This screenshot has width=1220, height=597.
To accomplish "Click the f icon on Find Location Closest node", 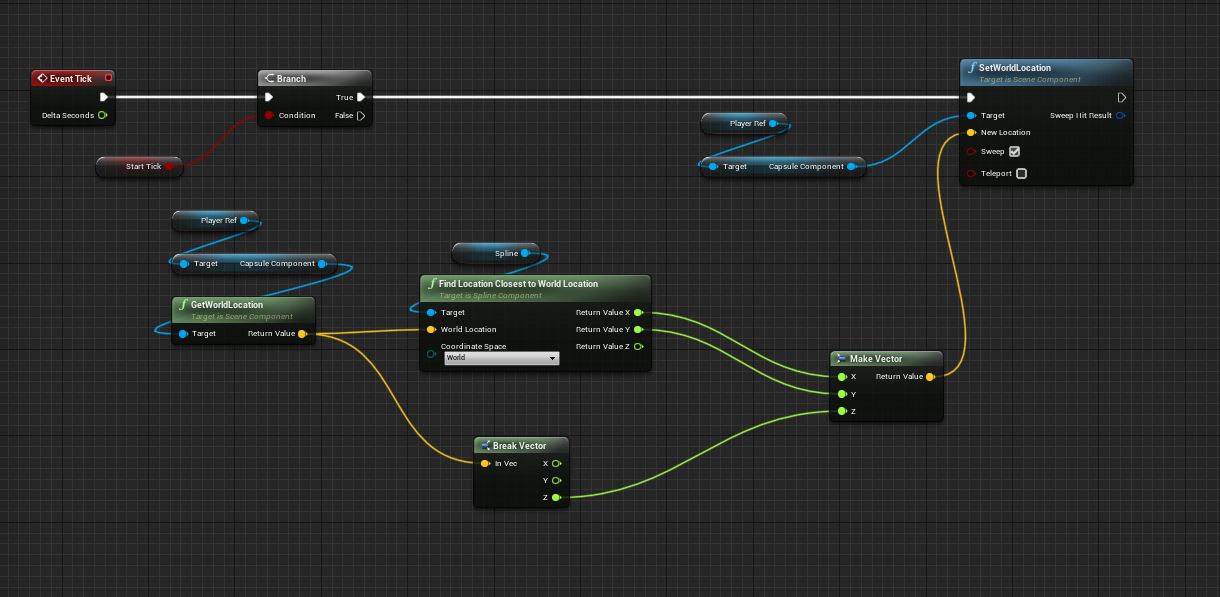I will coord(430,284).
